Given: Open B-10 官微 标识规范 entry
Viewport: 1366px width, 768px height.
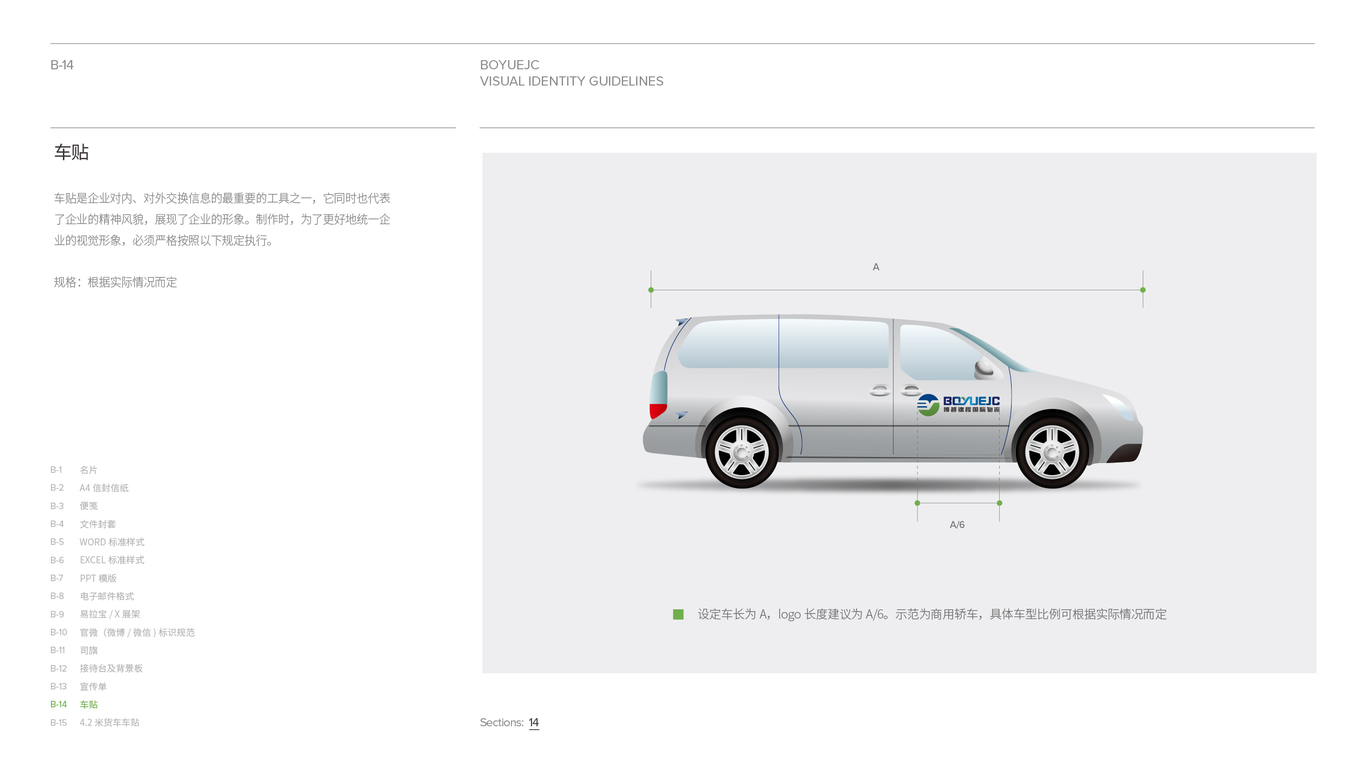Looking at the screenshot, I should (122, 632).
